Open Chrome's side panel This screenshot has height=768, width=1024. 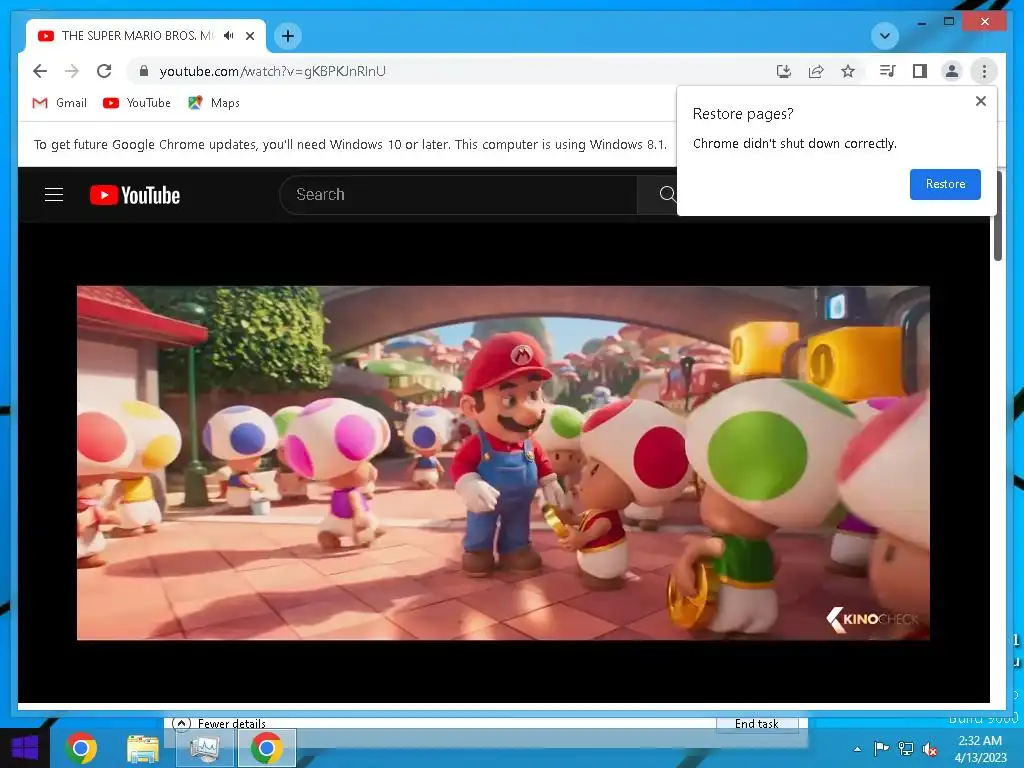coord(920,71)
